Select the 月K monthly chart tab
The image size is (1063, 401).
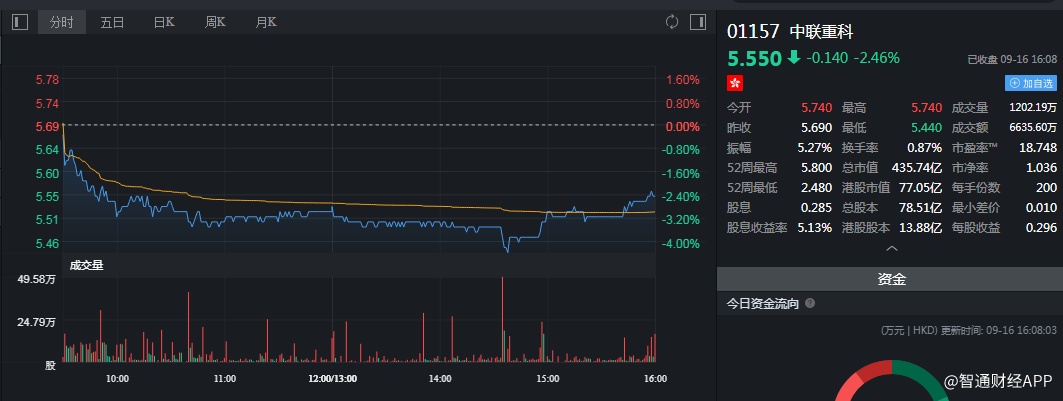point(266,21)
